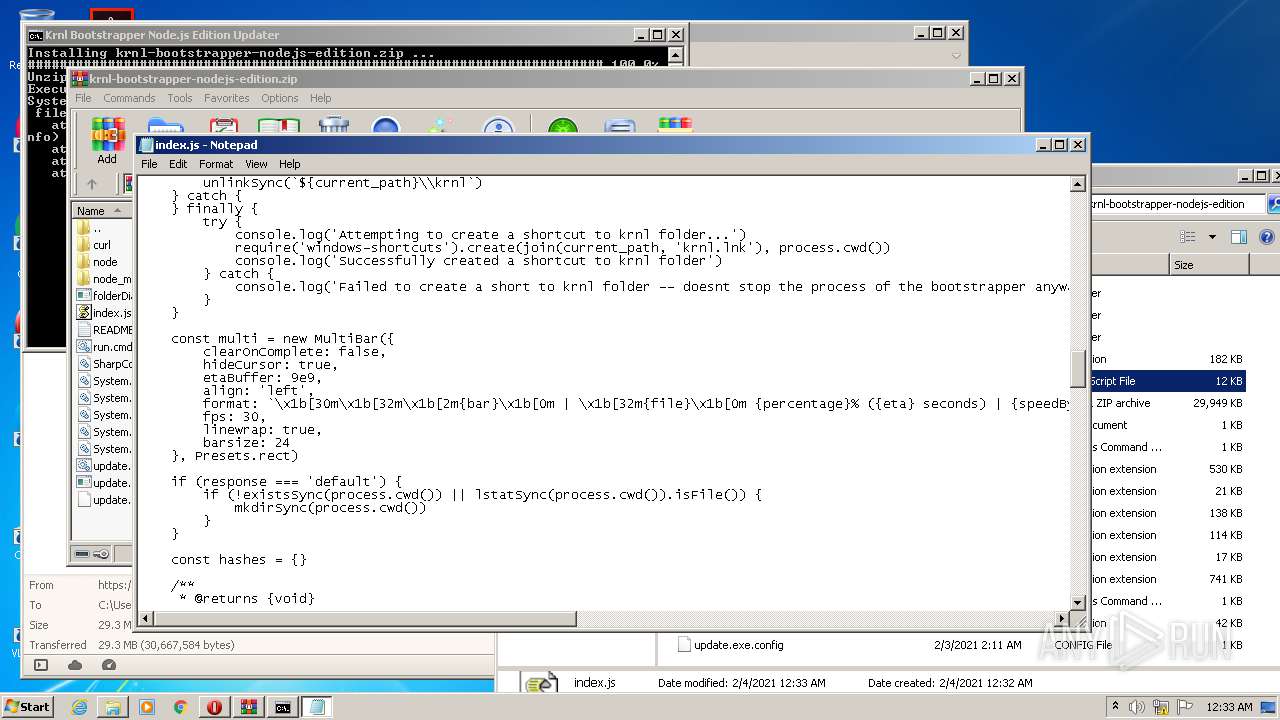Click 'const hashes = {}' line in Notepad
The image size is (1280, 720).
239,560
